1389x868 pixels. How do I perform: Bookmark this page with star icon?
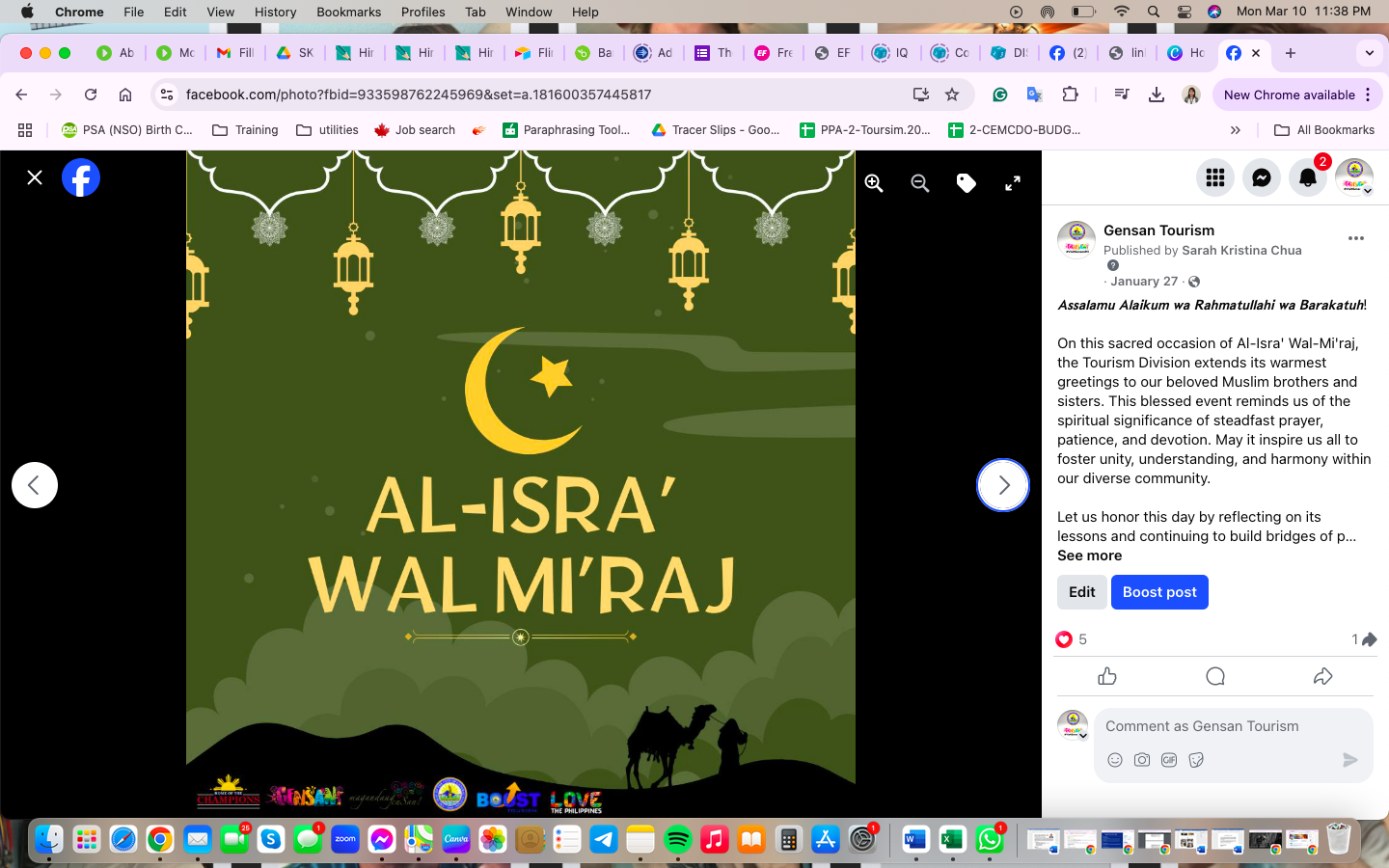tap(952, 95)
